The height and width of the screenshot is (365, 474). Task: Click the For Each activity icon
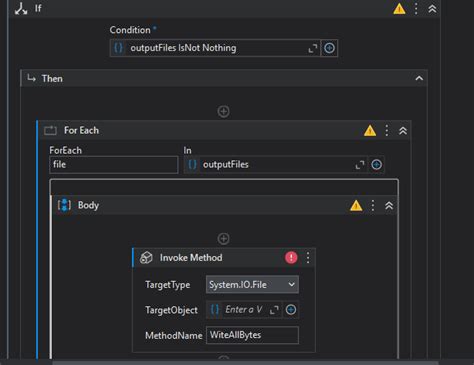[x=50, y=130]
